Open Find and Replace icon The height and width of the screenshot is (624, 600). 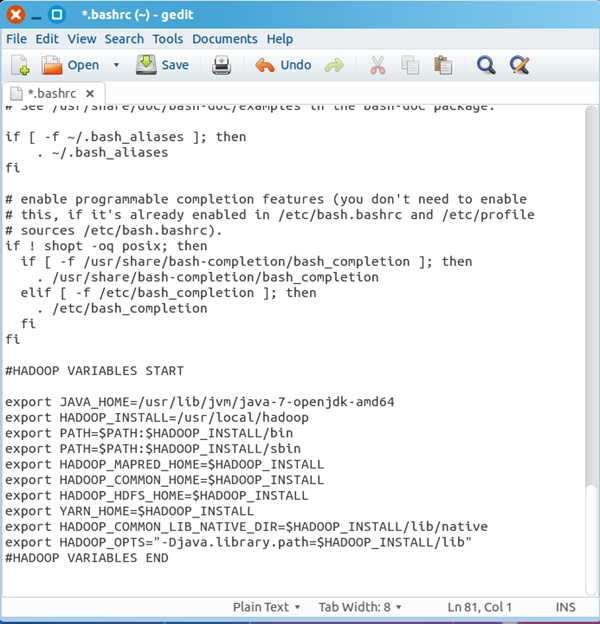point(519,65)
